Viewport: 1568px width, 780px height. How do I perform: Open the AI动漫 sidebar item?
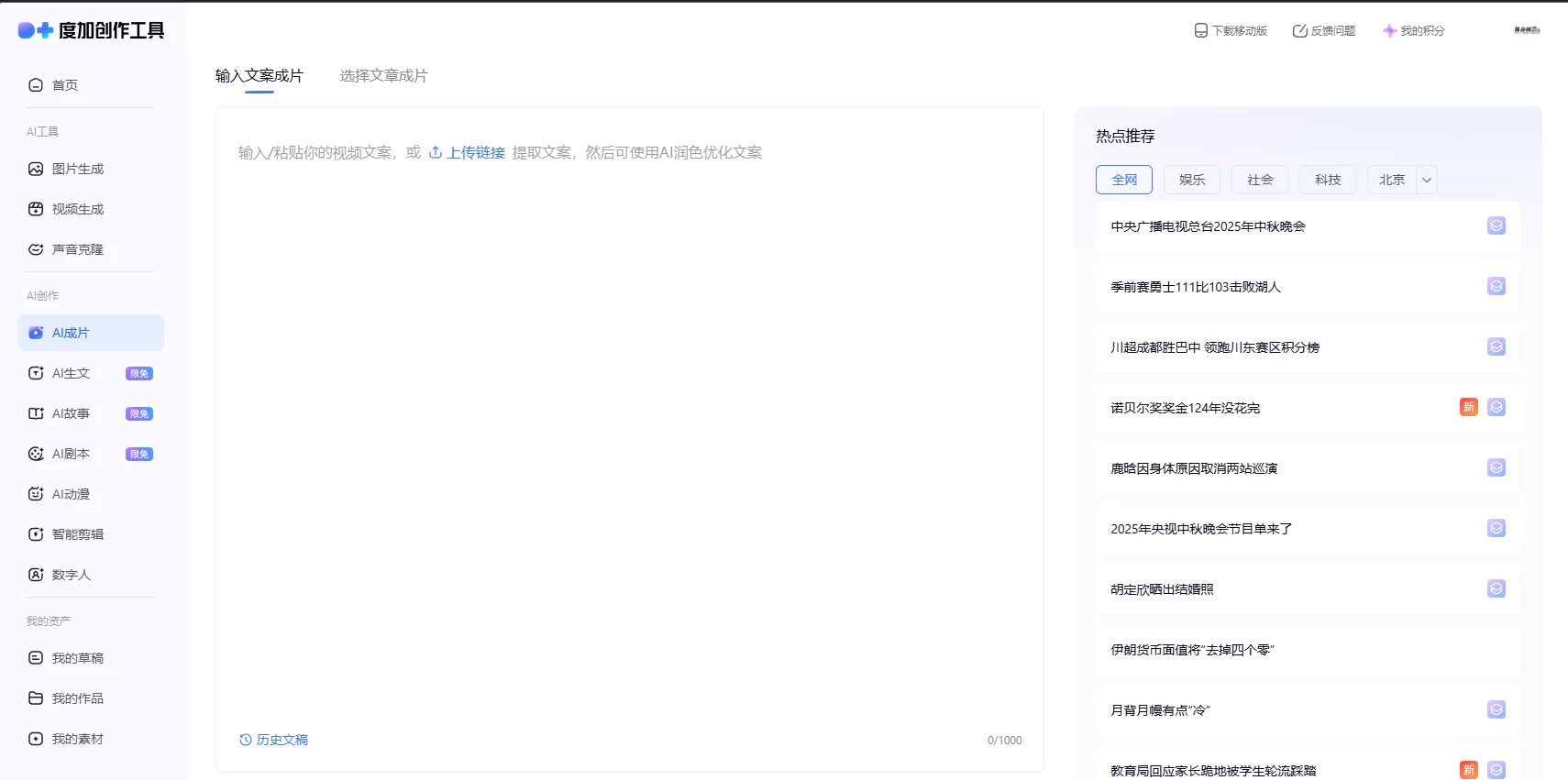tap(71, 495)
